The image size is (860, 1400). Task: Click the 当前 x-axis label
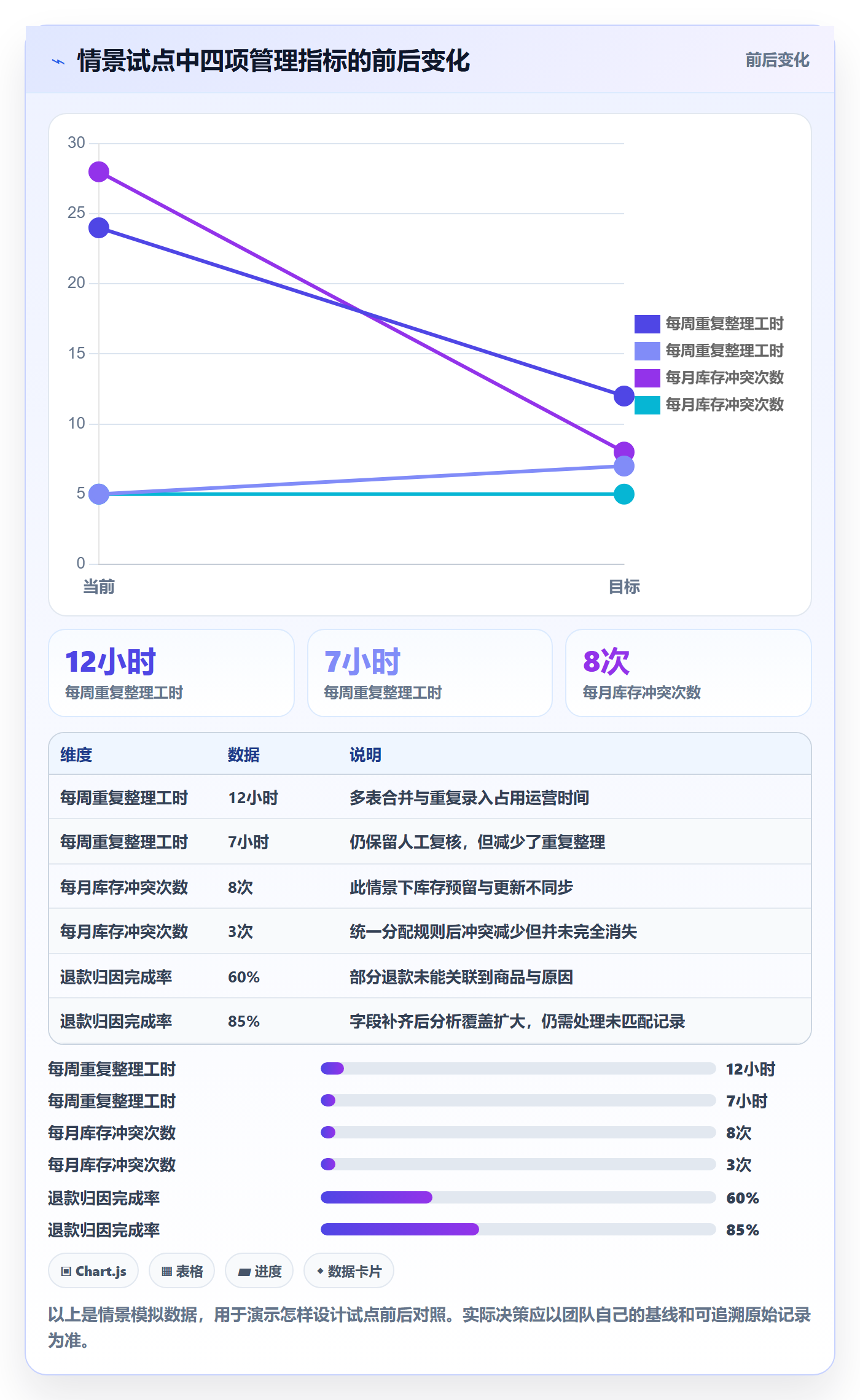coord(99,587)
